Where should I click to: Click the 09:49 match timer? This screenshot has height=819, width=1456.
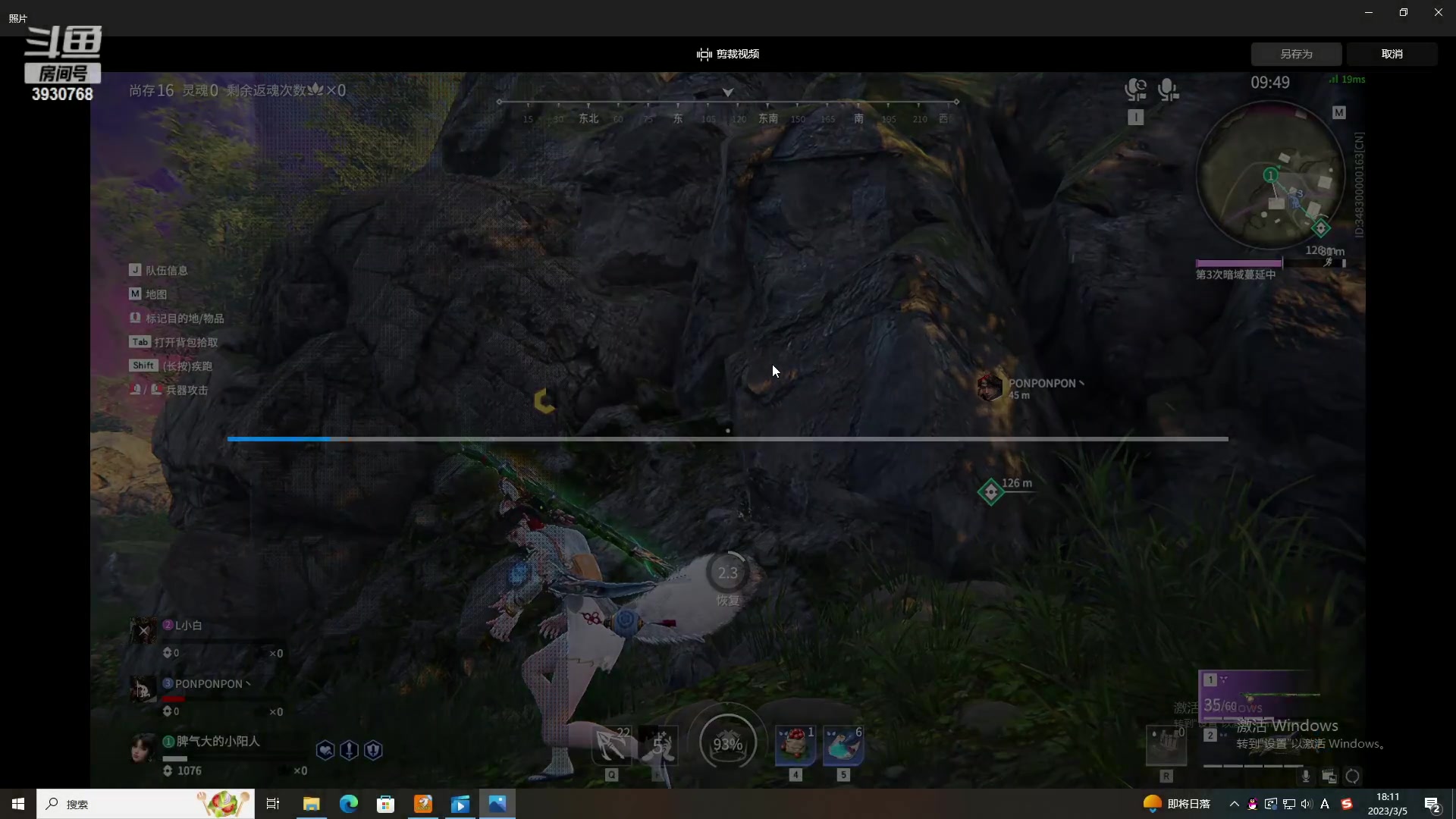coord(1270,83)
